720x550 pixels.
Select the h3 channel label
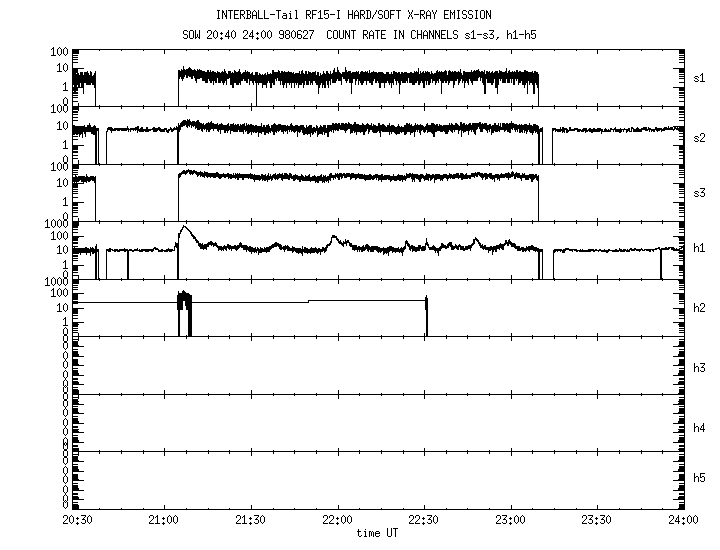click(700, 367)
